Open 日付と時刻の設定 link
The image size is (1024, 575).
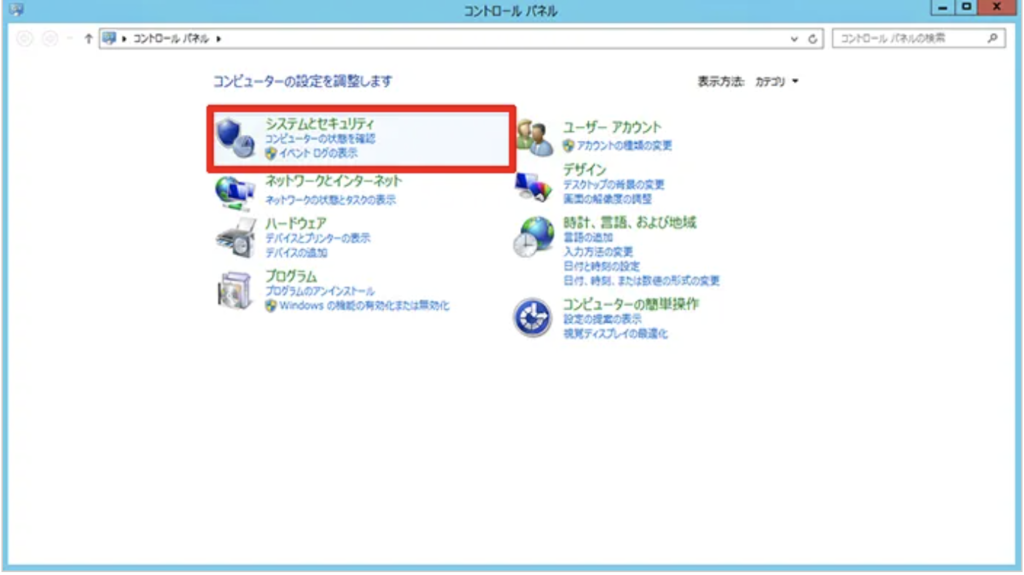tap(601, 267)
